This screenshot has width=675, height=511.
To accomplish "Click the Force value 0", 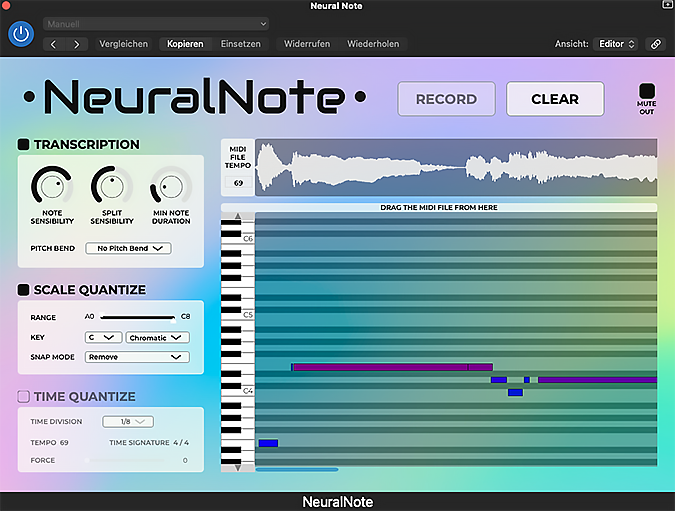I will pyautogui.click(x=185, y=460).
